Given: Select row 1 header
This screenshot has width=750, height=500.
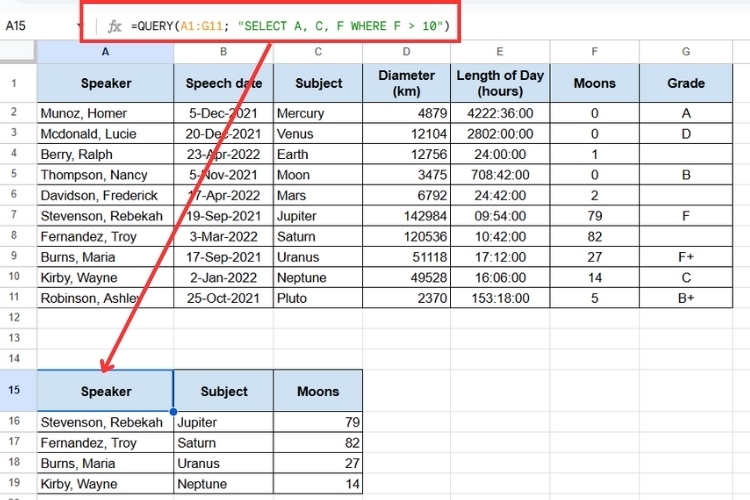Looking at the screenshot, I should [x=14, y=83].
